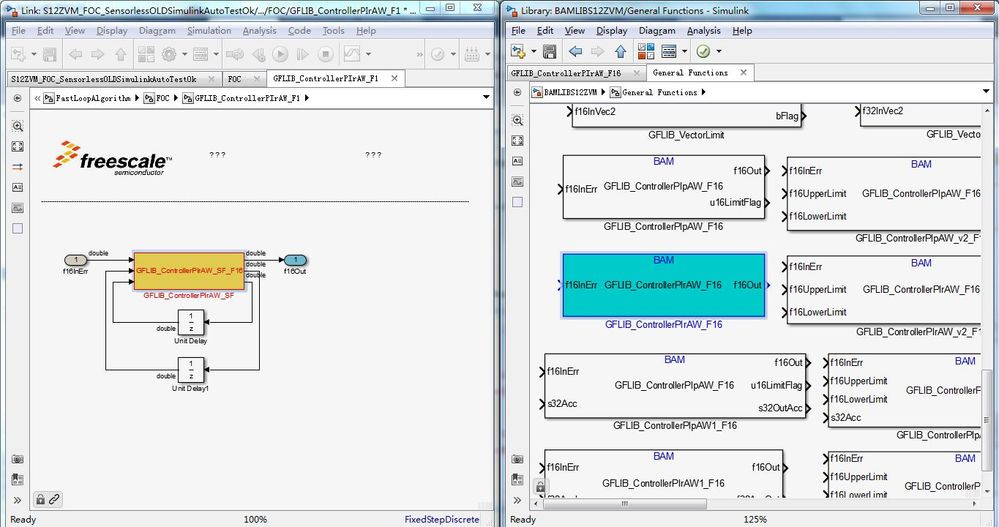Toggle Model Browser arrow in Link window
Viewport: 999px width, 527px height.
pos(17,98)
